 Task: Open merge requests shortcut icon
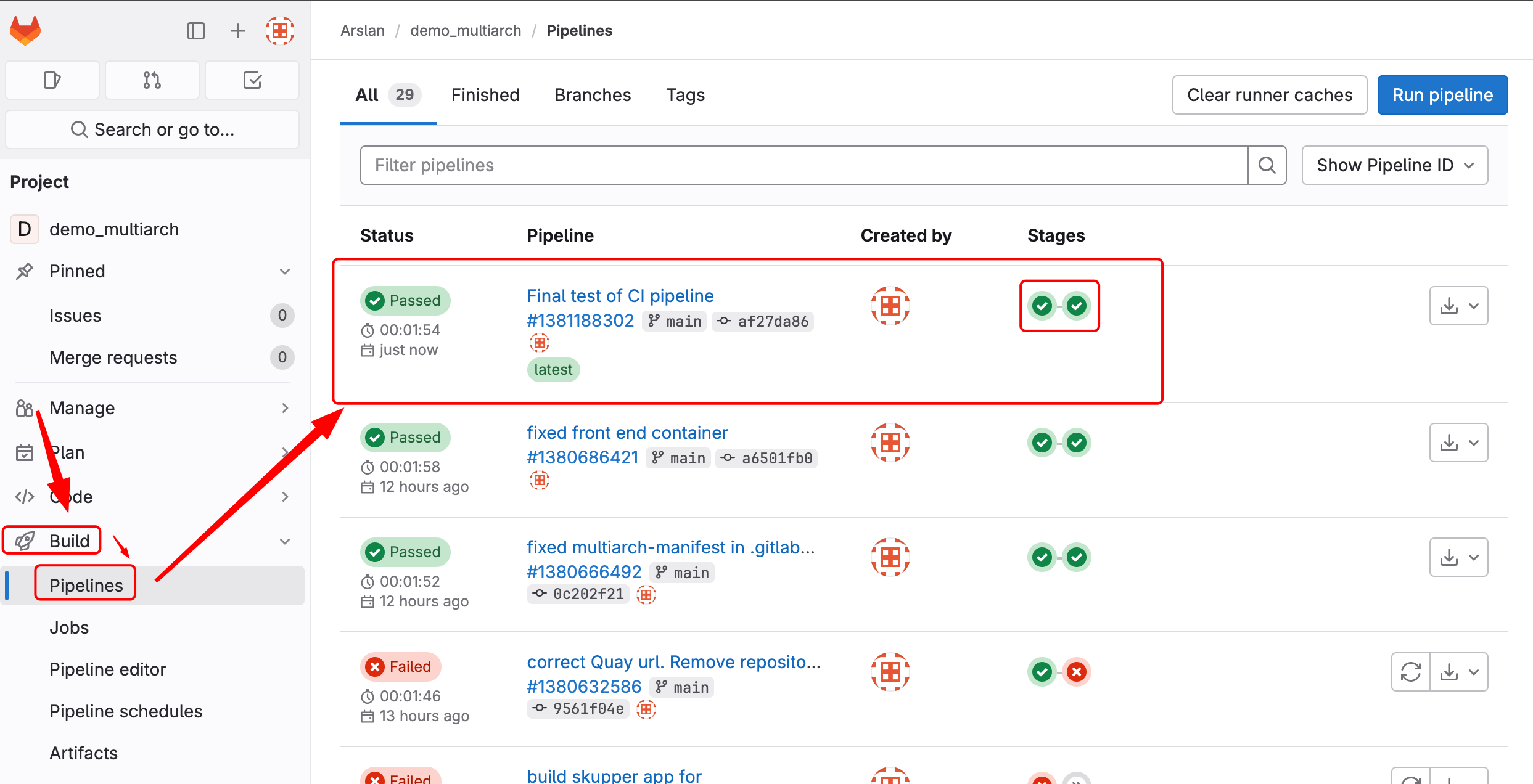tap(152, 80)
